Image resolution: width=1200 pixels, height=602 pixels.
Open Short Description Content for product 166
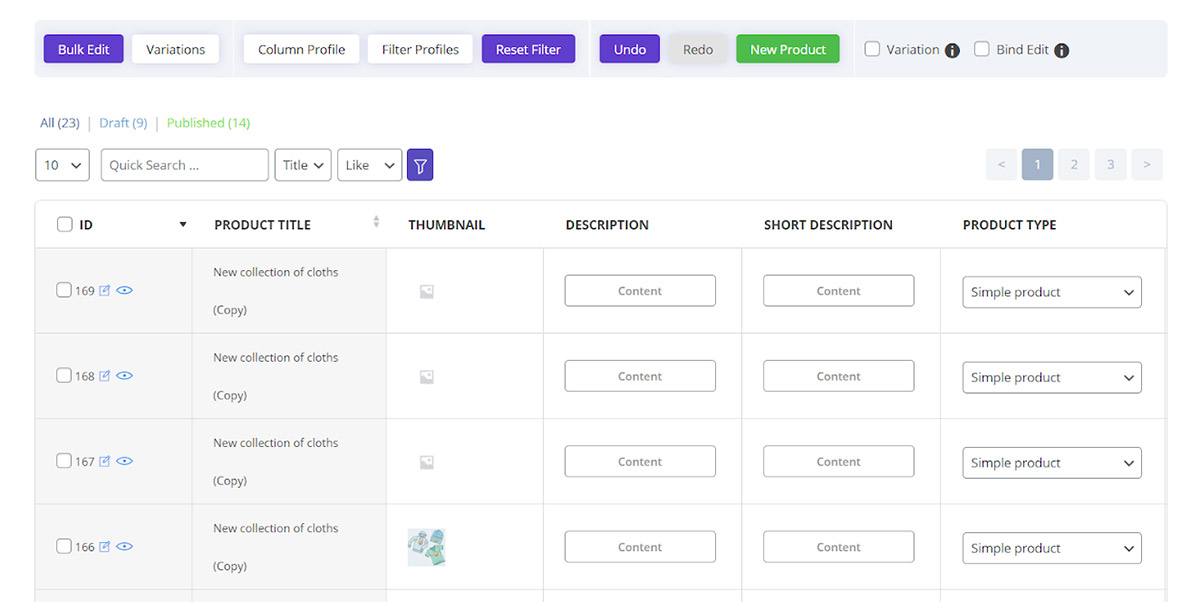click(838, 547)
